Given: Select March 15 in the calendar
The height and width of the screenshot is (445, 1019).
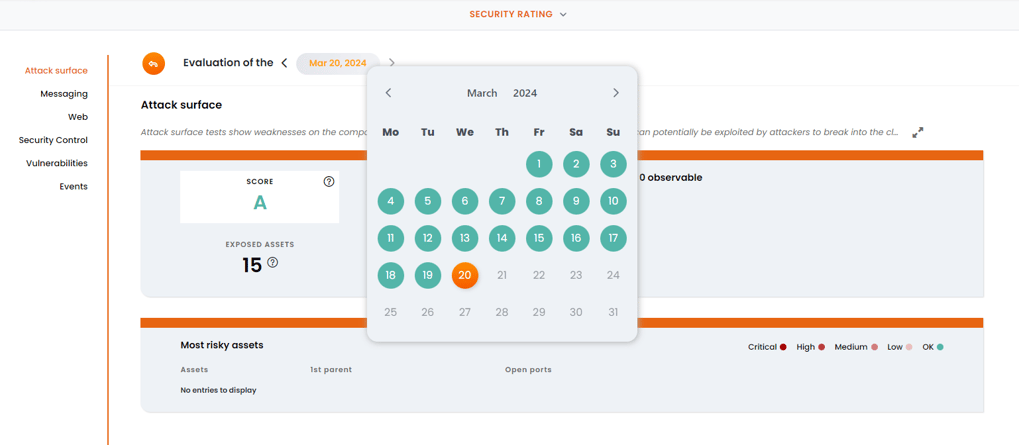Looking at the screenshot, I should (x=539, y=238).
